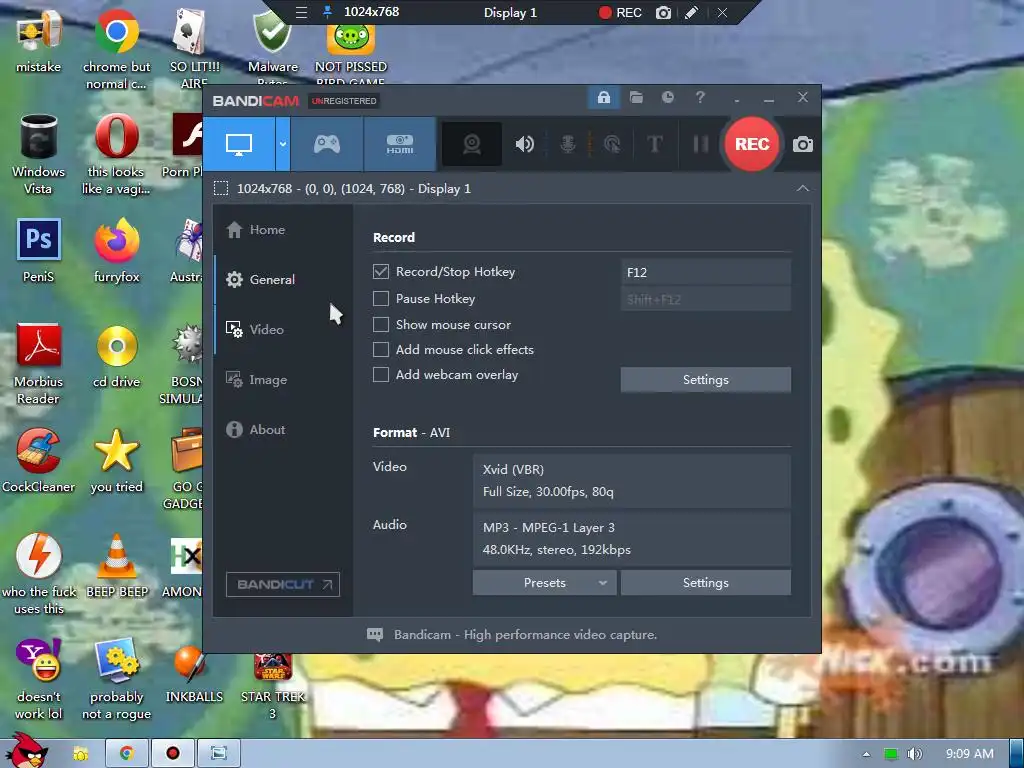Open the 'STAR TREK 3' desktop icon
Image resolution: width=1024 pixels, height=768 pixels.
tap(273, 684)
